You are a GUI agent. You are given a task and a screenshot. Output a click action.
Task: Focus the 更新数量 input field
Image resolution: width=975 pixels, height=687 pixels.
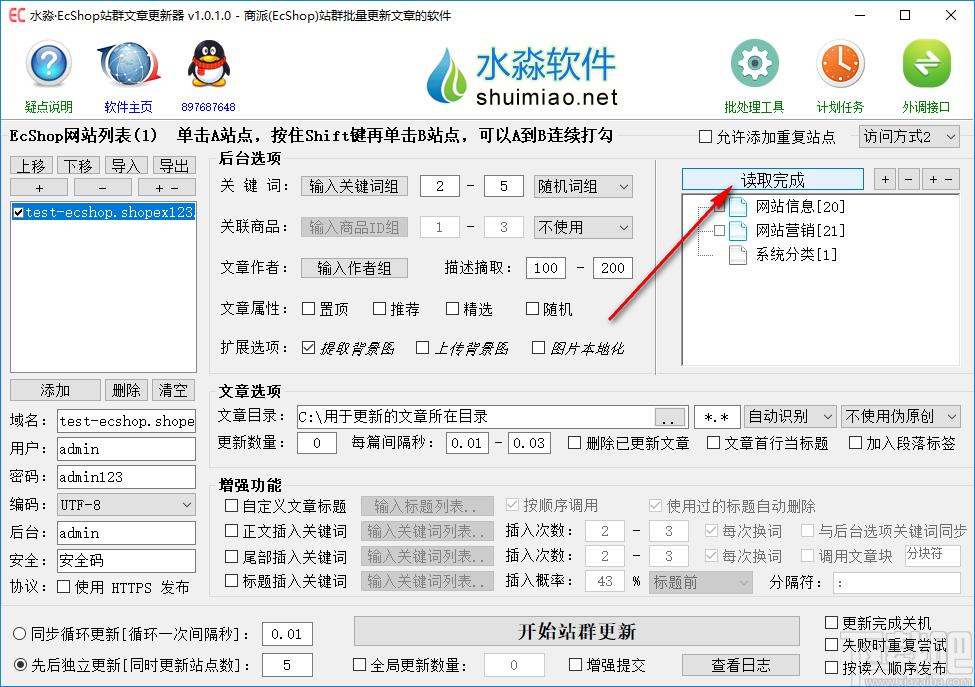[x=317, y=443]
